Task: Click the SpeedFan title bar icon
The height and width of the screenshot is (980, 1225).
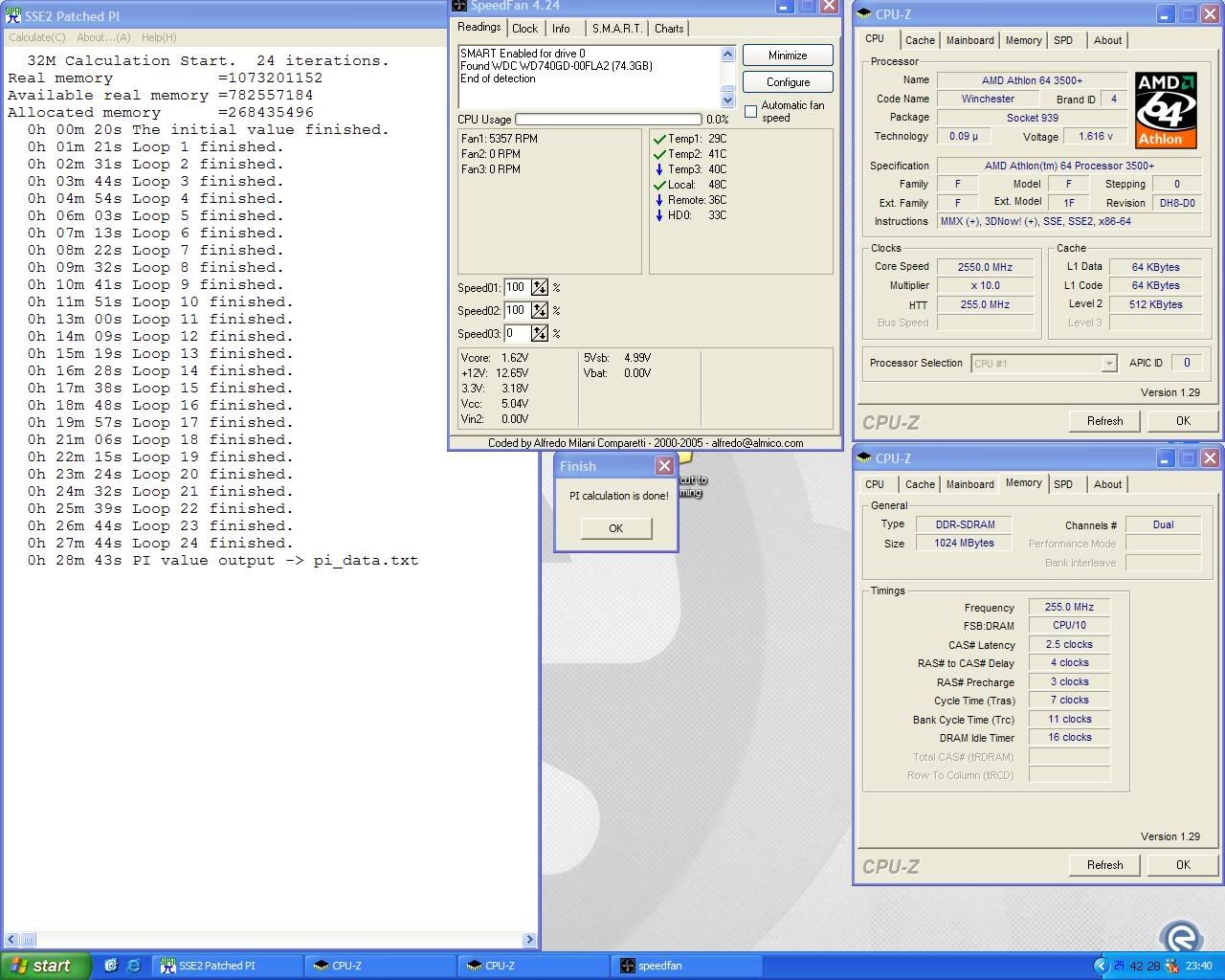Action: [459, 6]
